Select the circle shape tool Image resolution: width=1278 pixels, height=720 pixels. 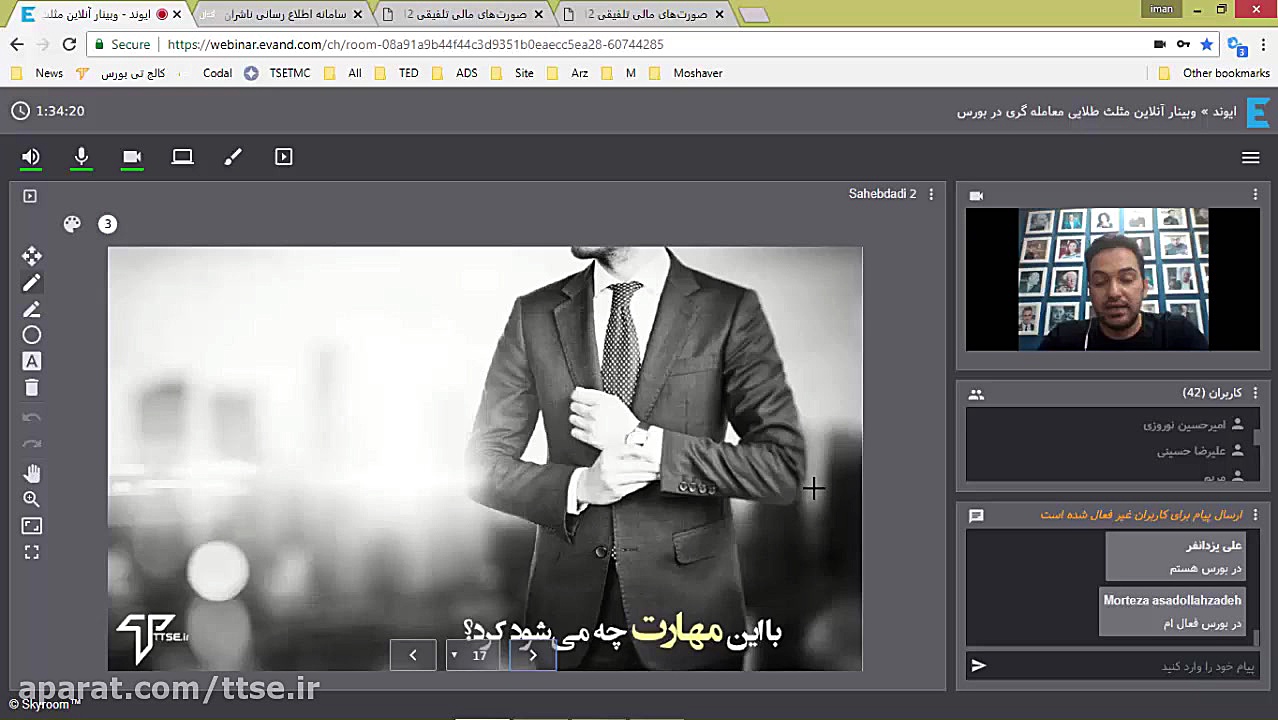31,335
